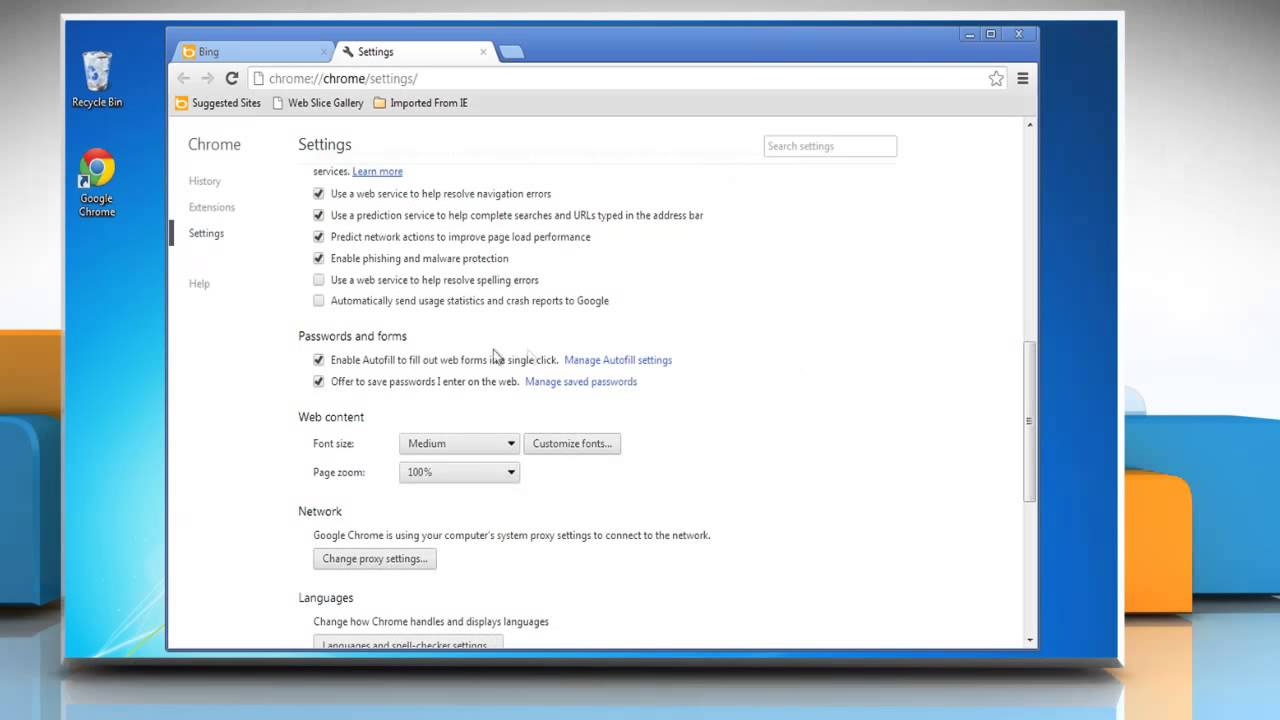The width and height of the screenshot is (1280, 720).
Task: Click the Passwords and forms heading
Action: pyautogui.click(x=352, y=336)
